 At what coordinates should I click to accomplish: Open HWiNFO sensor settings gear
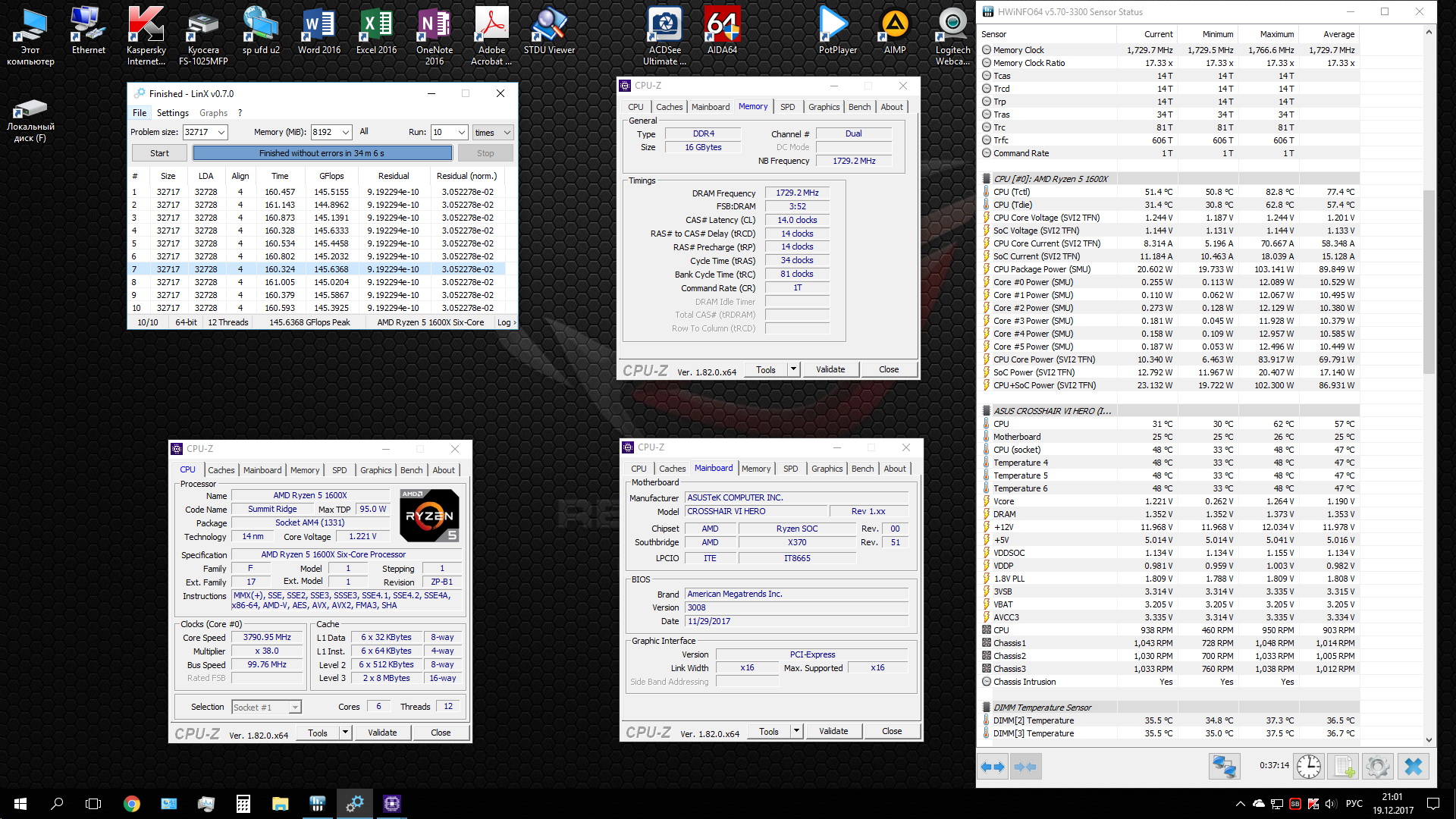[x=1378, y=767]
